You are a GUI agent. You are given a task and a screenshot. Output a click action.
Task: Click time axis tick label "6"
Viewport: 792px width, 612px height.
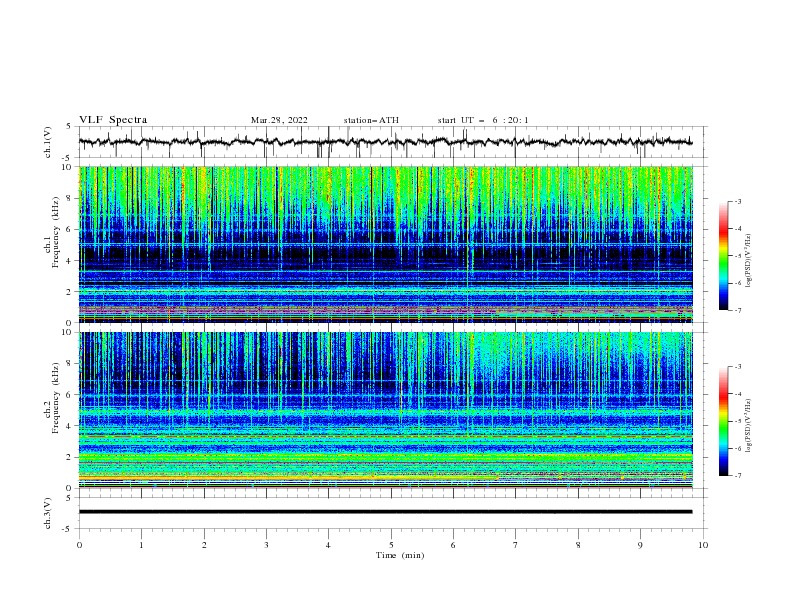[x=453, y=545]
